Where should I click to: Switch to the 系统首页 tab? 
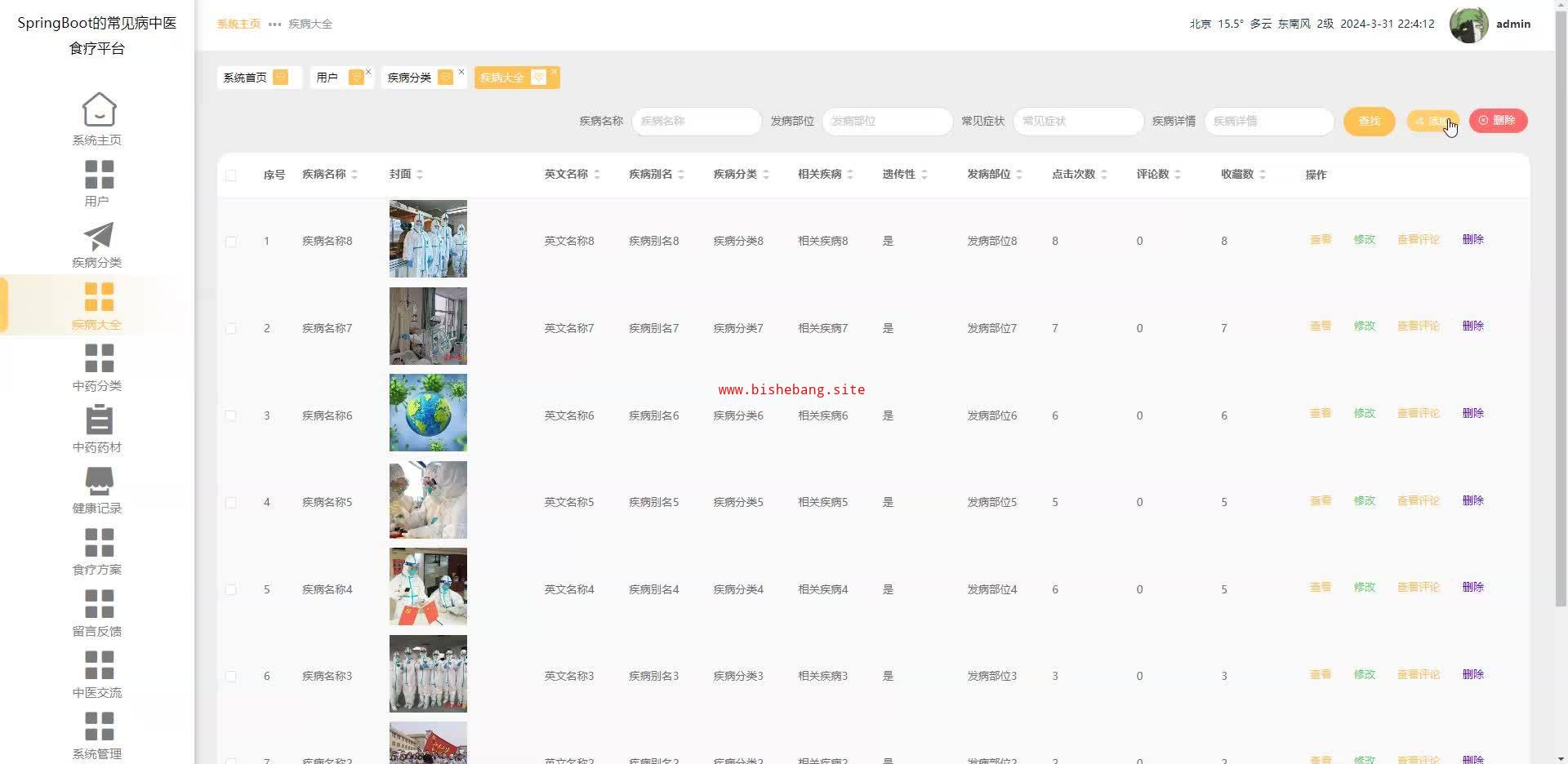tap(245, 78)
